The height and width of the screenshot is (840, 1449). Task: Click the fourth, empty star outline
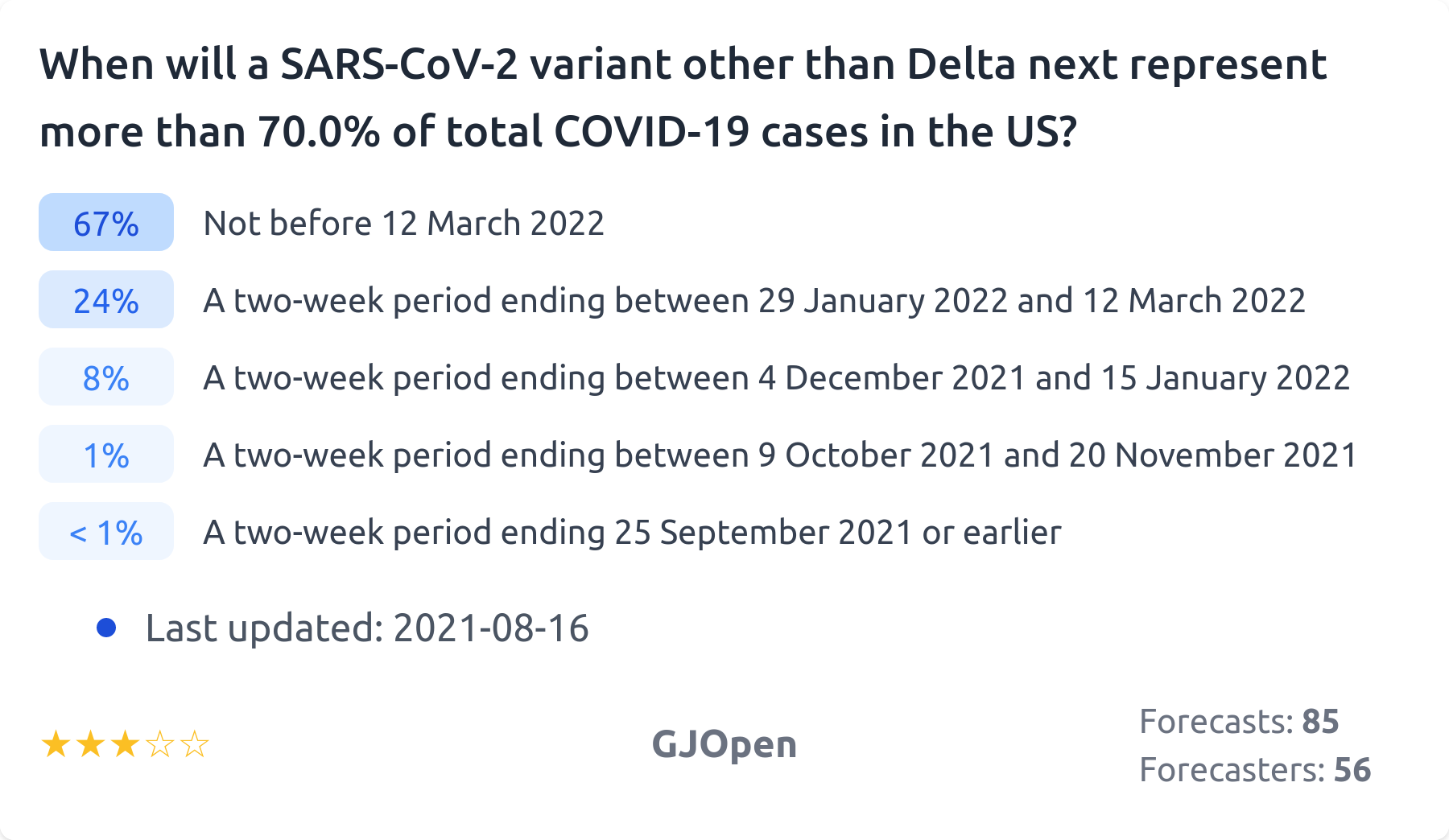pos(160,744)
